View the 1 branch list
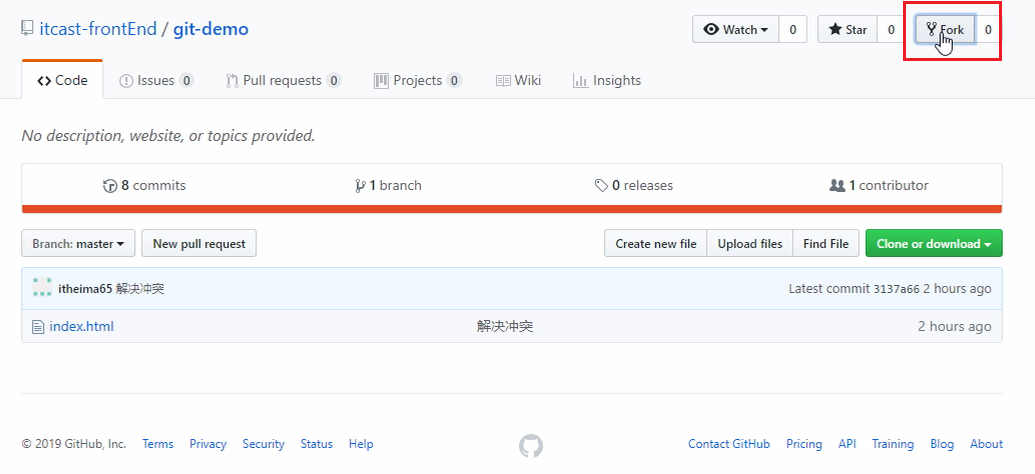The image size is (1035, 474). tap(388, 186)
